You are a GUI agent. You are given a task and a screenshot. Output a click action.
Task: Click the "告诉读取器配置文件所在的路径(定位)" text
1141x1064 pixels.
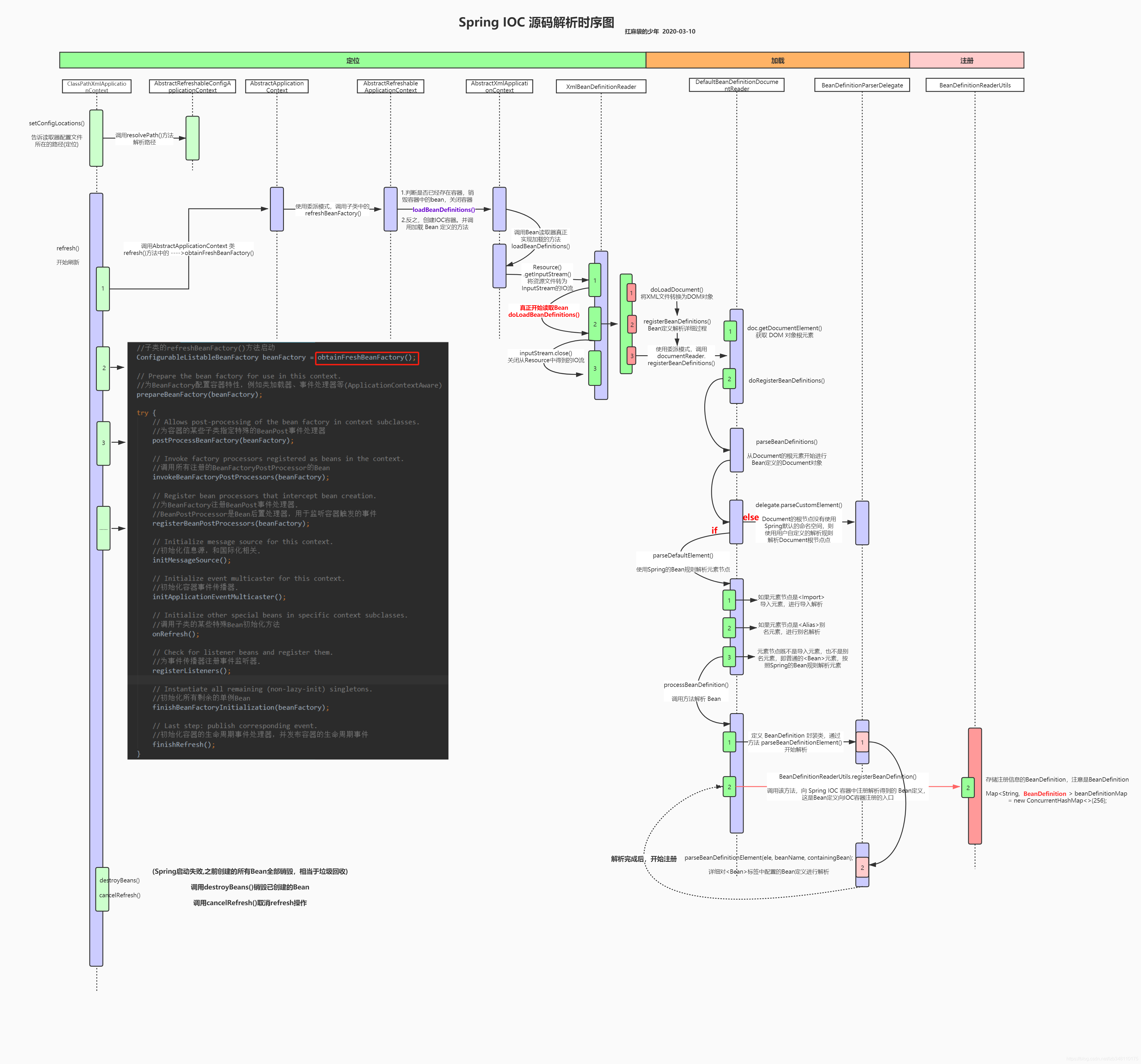(x=57, y=141)
